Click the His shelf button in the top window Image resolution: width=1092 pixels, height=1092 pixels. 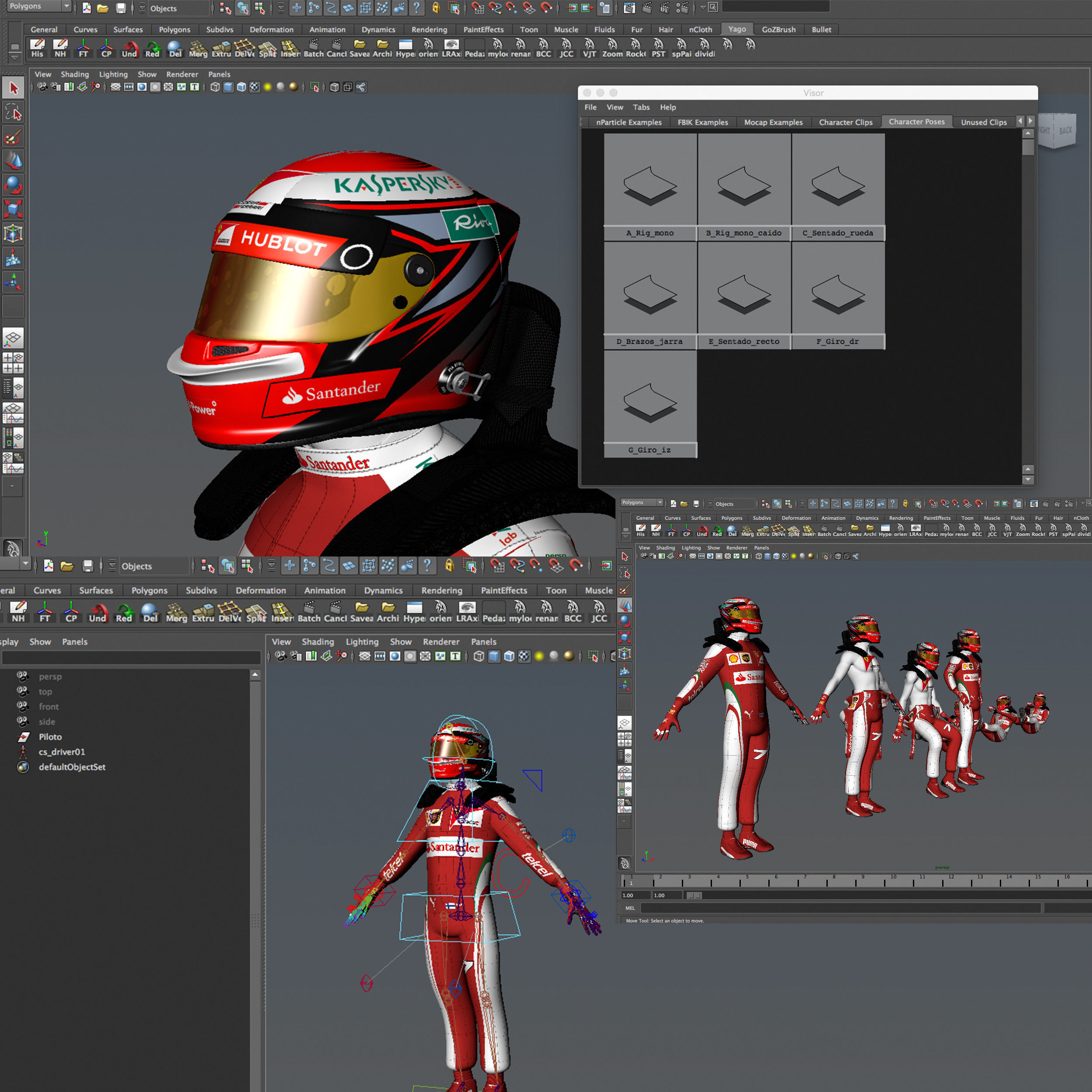(37, 48)
